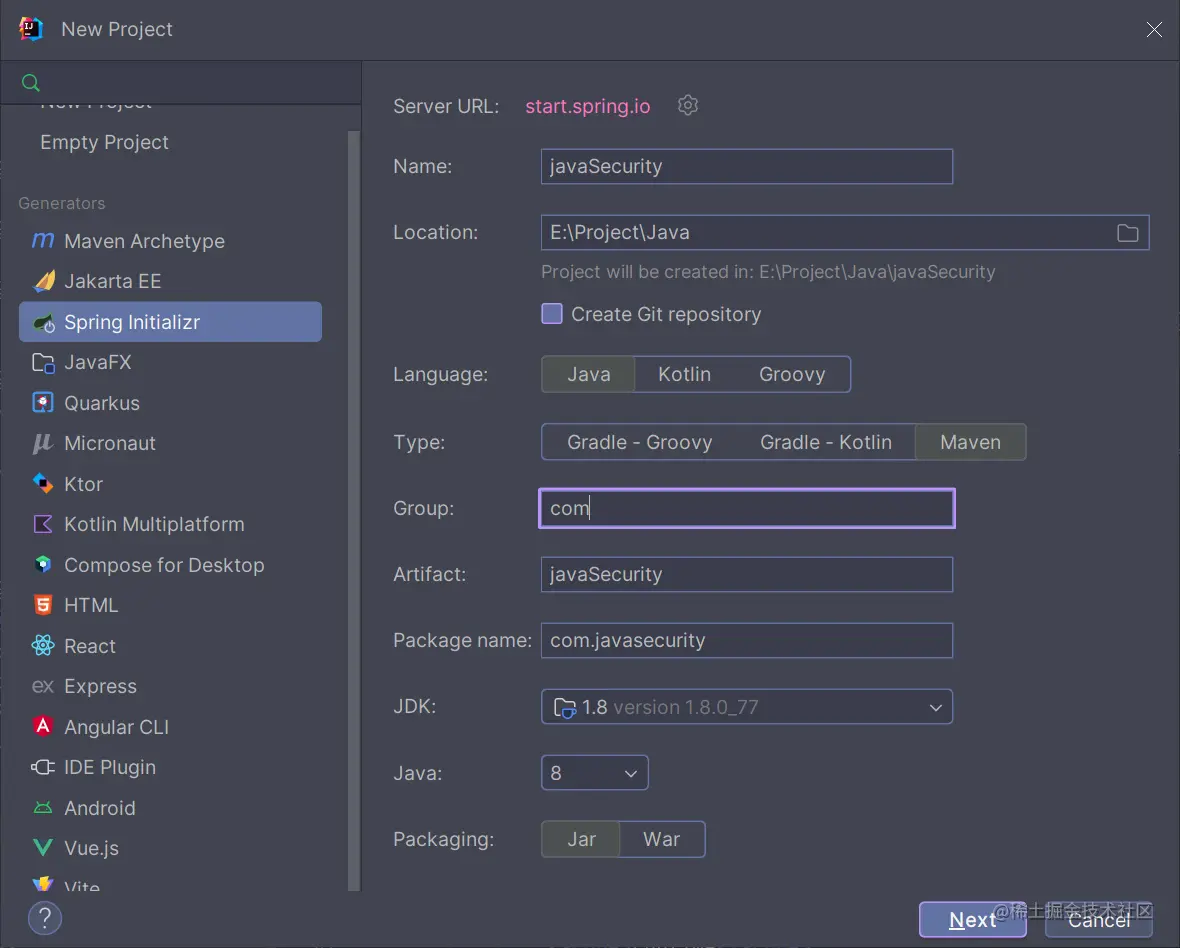Choose Kotlin as the language
The image size is (1180, 948).
(684, 374)
